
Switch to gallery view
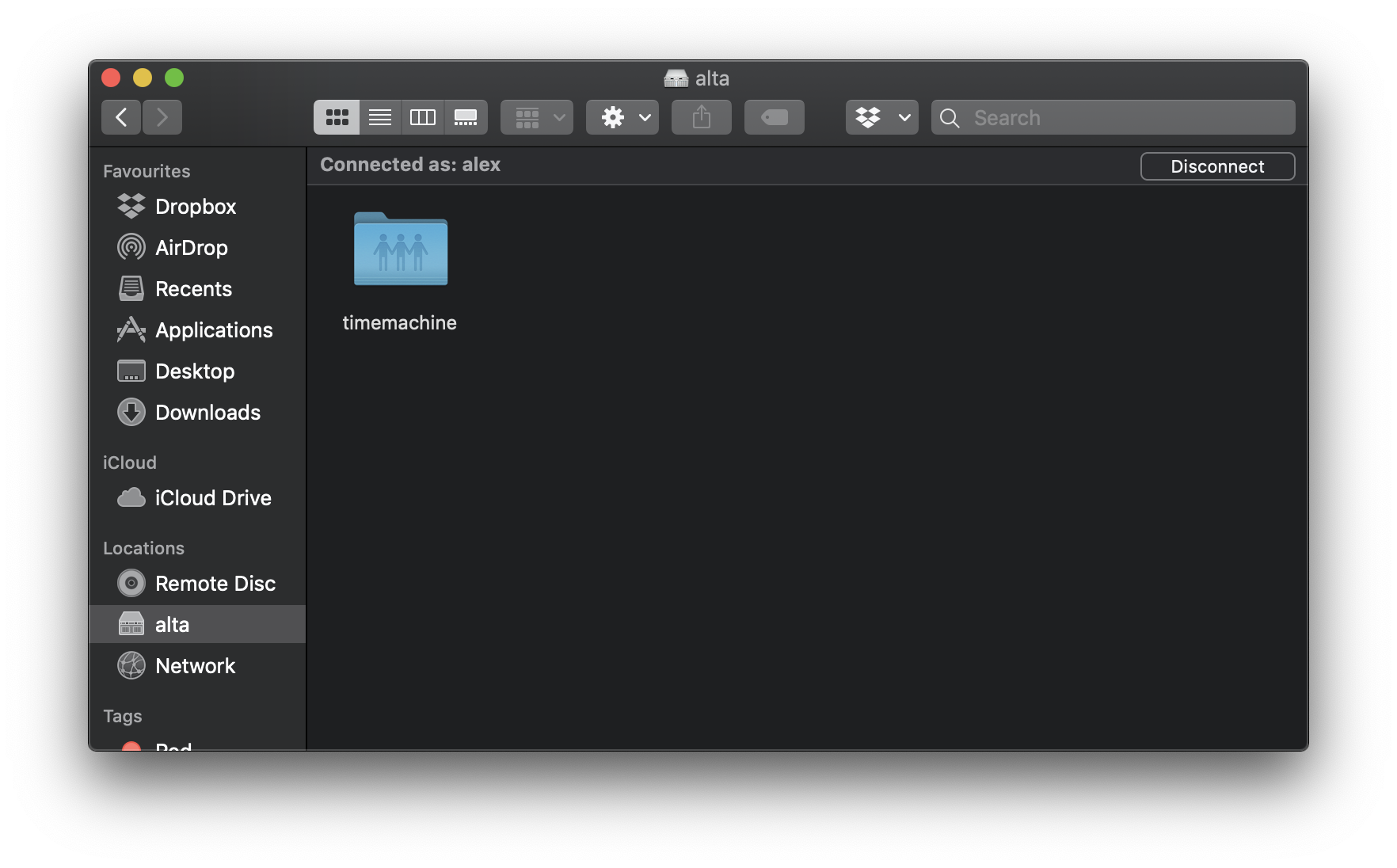(466, 116)
